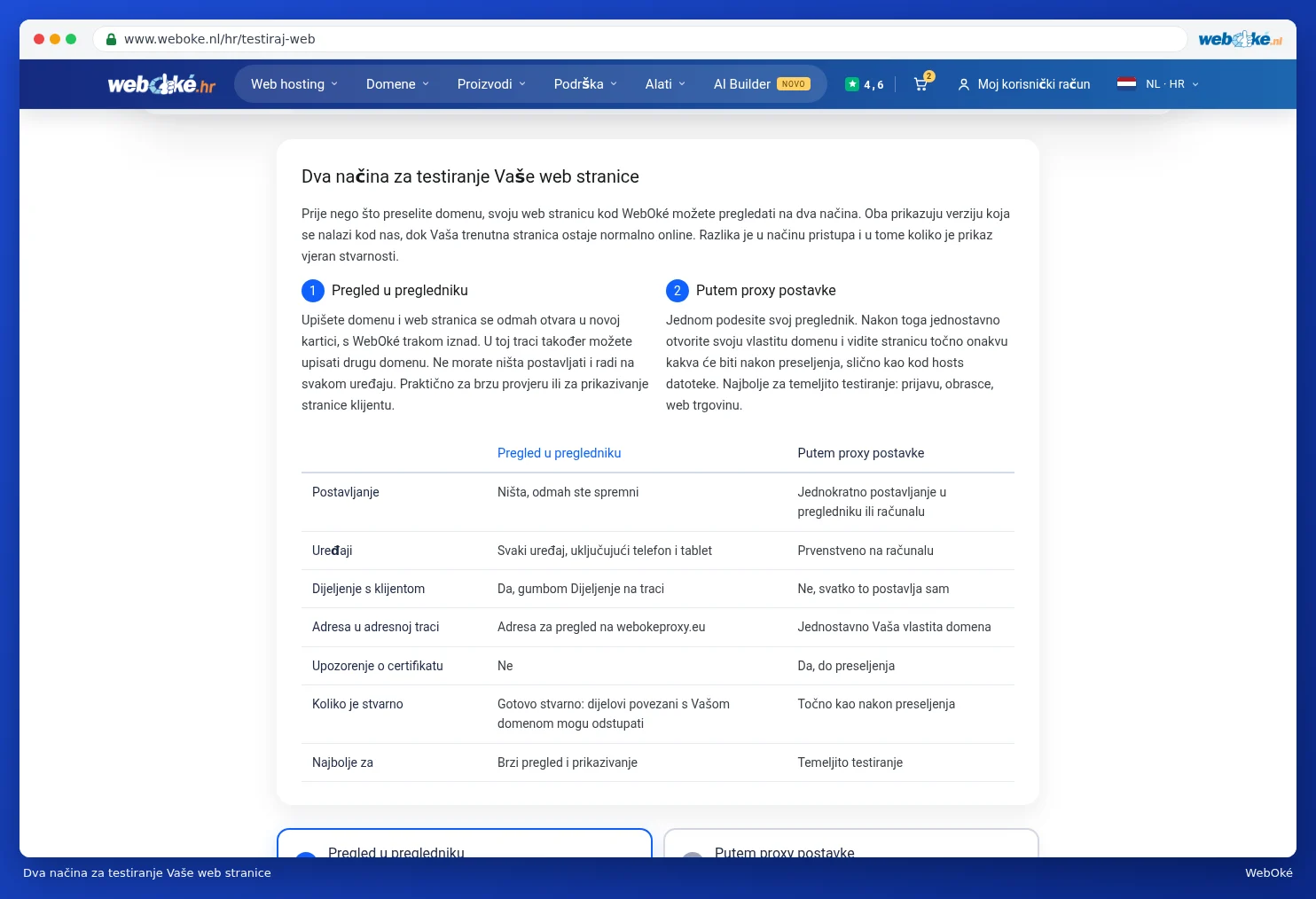The width and height of the screenshot is (1316, 899).
Task: Open the Proizvodi dropdown
Action: (491, 84)
